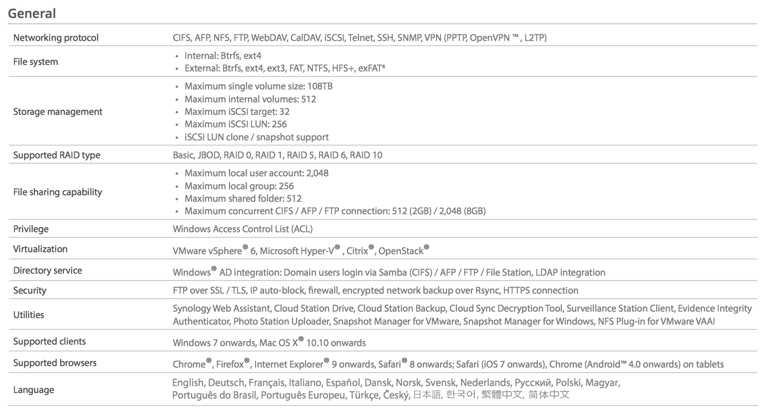Click the iSCSI LUN clone / snapshot support line
Image resolution: width=767 pixels, height=410 pixels.
tap(256, 137)
